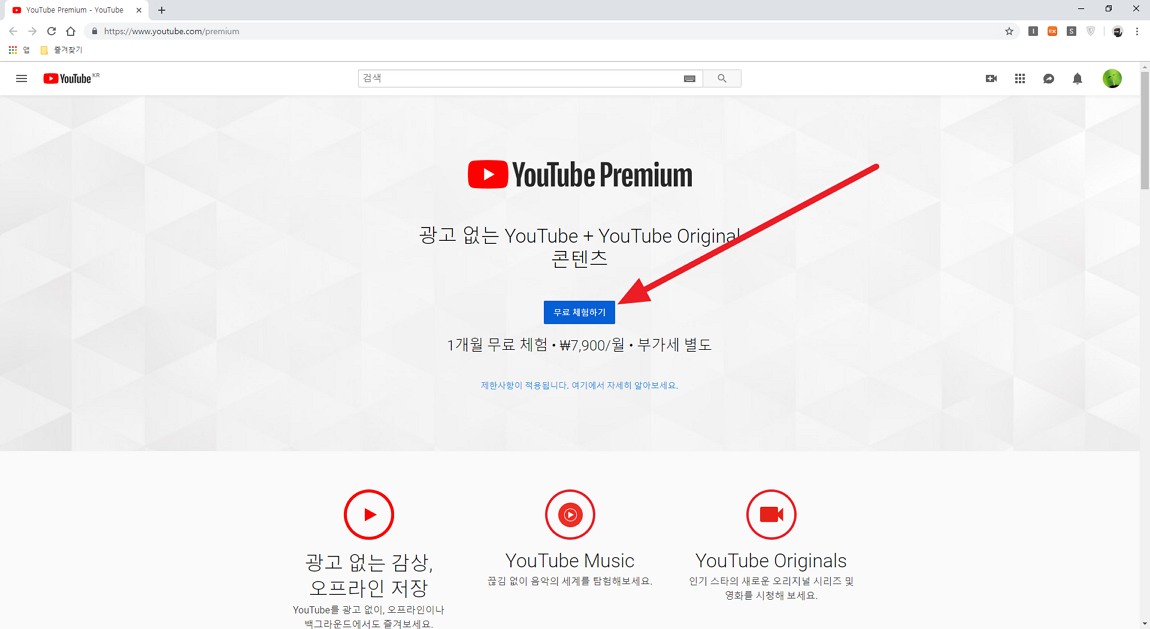Click the 1개월 무료 체험 price text

point(579,345)
